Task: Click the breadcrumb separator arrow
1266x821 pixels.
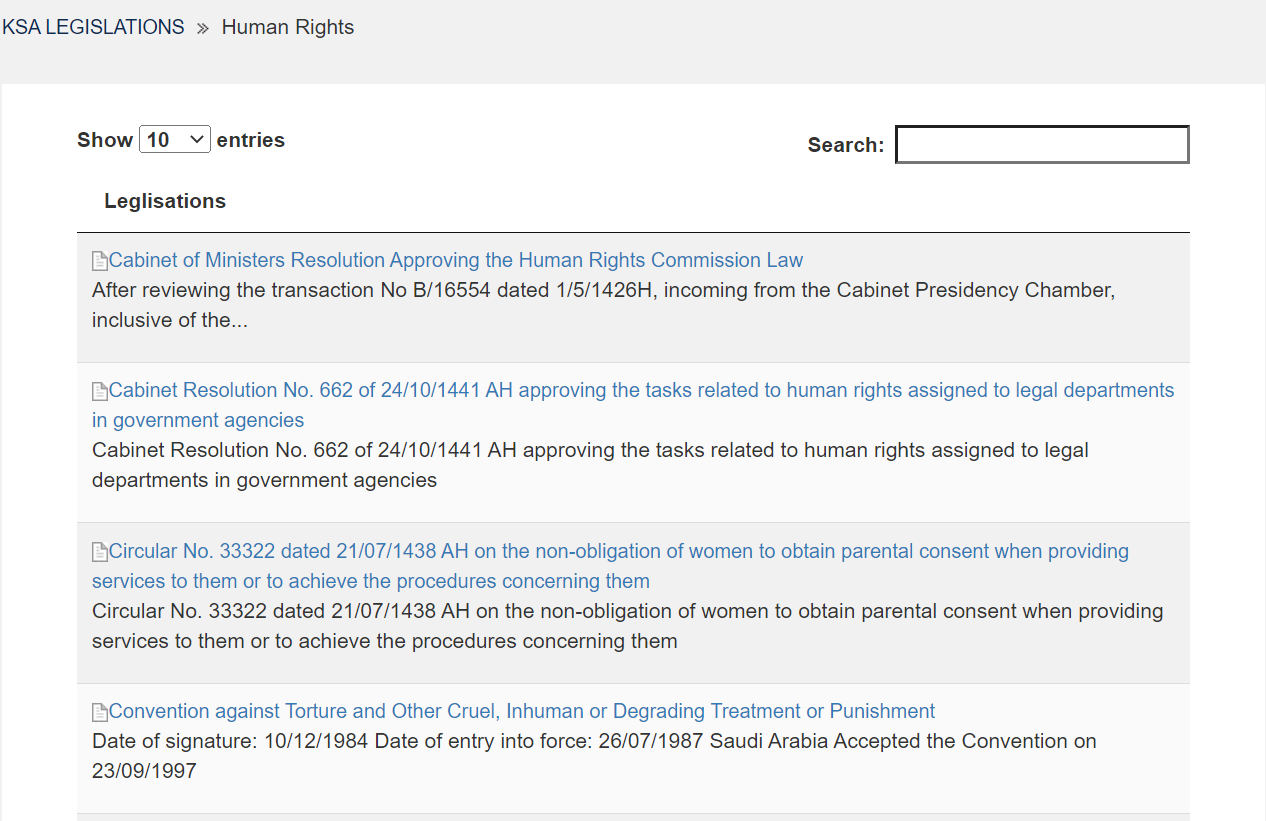Action: pos(202,28)
